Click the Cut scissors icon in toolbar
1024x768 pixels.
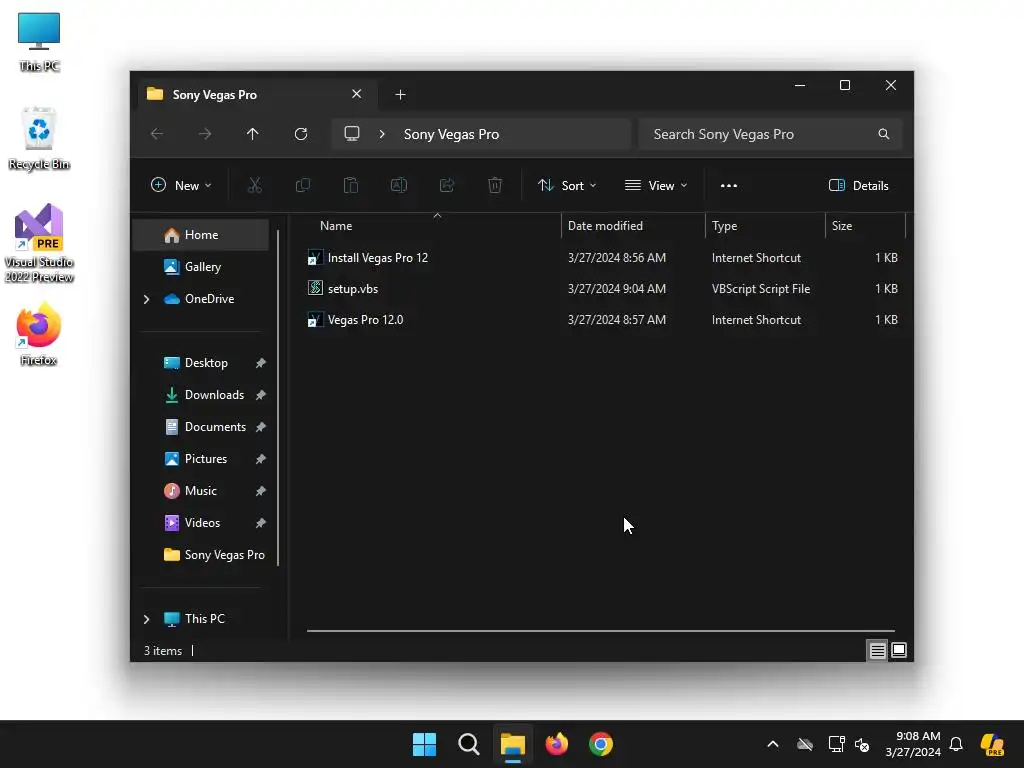click(255, 185)
